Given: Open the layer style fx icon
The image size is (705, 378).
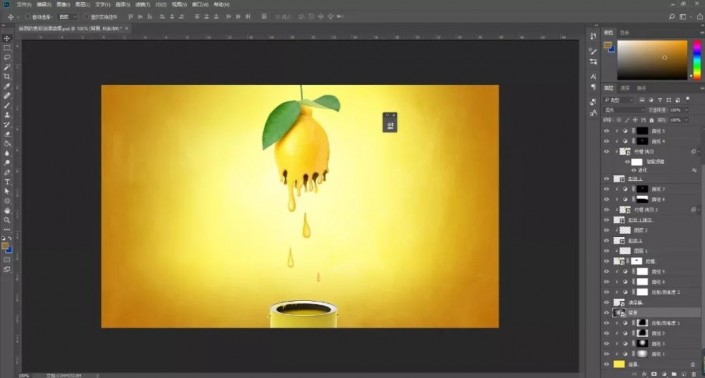Looking at the screenshot, I should (x=644, y=374).
